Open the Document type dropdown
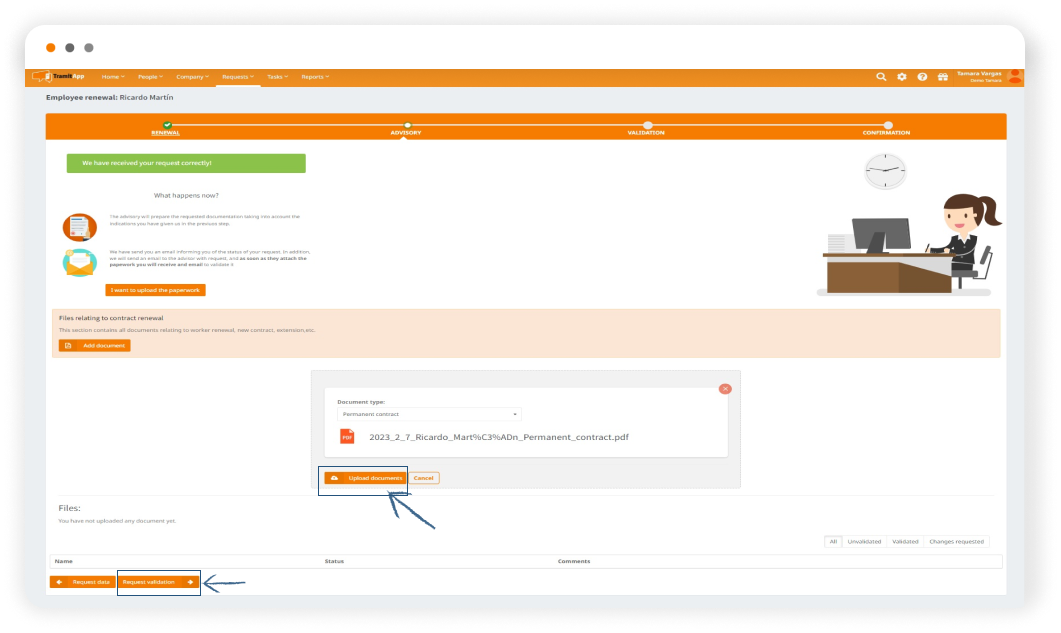This screenshot has height=633, width=1061. 429,414
